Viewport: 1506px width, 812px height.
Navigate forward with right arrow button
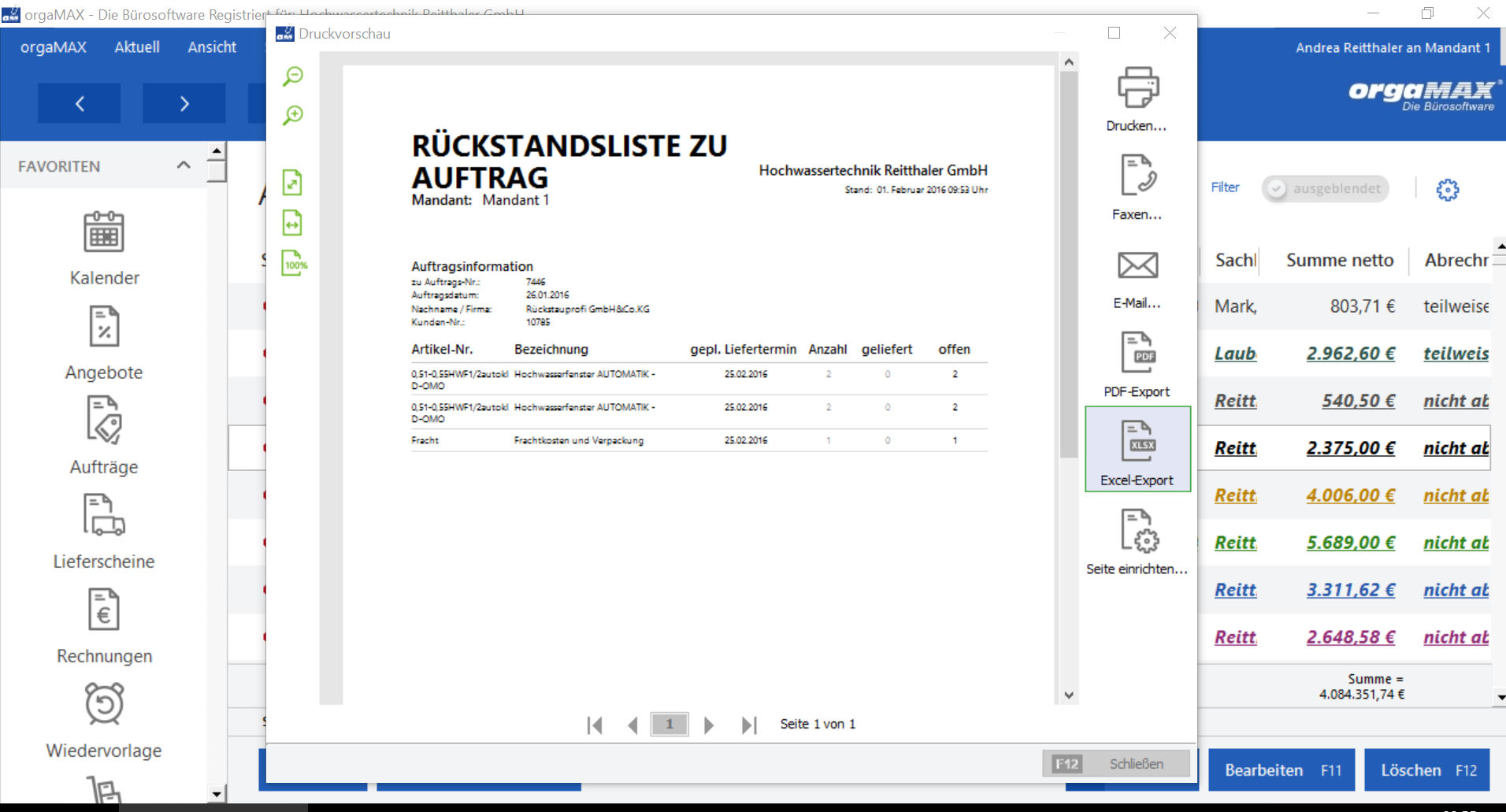click(184, 103)
